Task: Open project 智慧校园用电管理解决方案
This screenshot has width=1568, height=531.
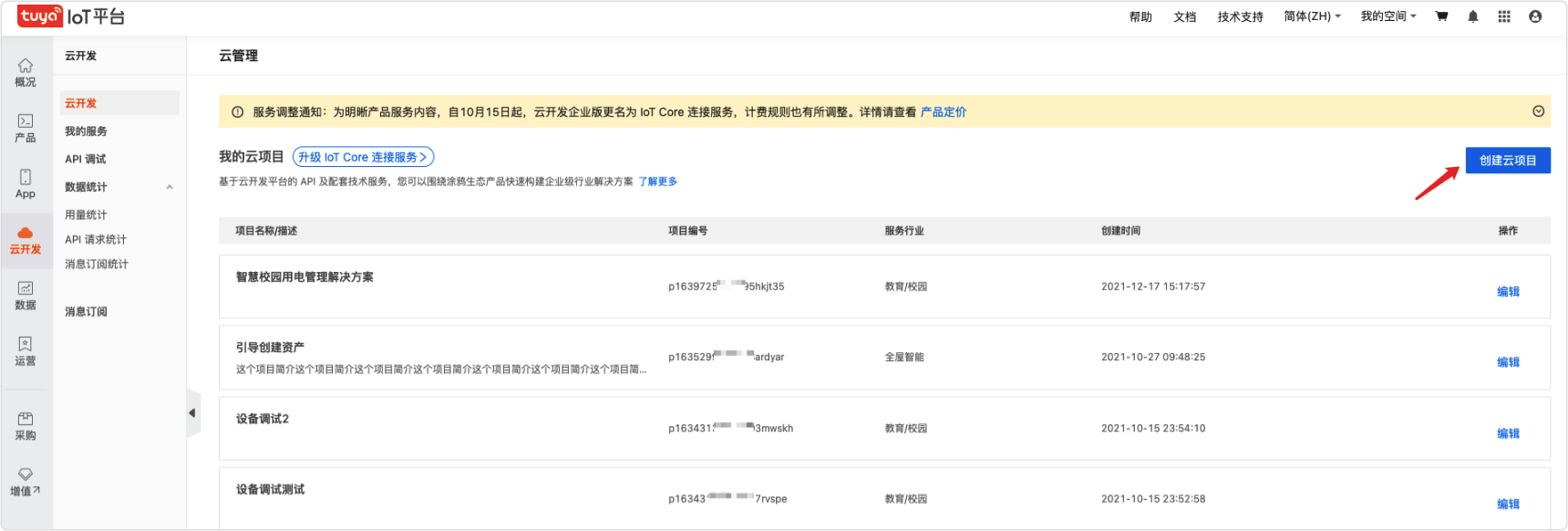Action: click(304, 277)
